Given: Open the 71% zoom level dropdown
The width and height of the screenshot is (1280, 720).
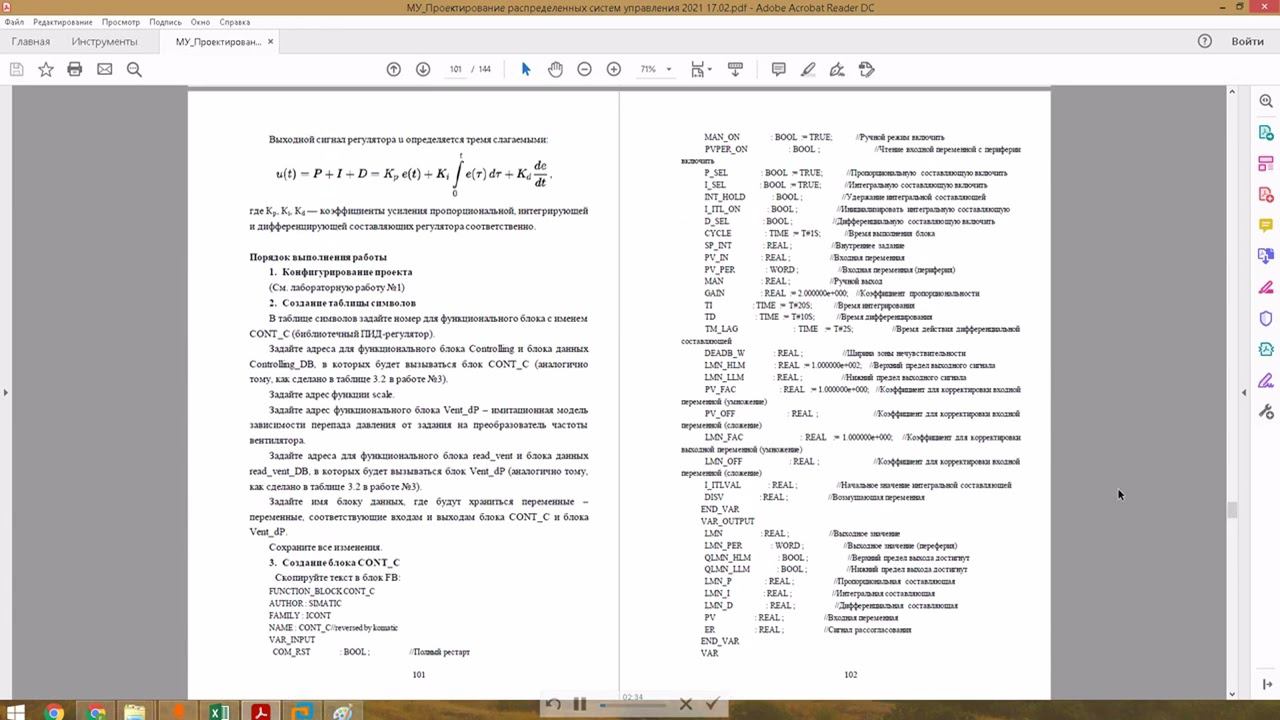Looking at the screenshot, I should 656,69.
